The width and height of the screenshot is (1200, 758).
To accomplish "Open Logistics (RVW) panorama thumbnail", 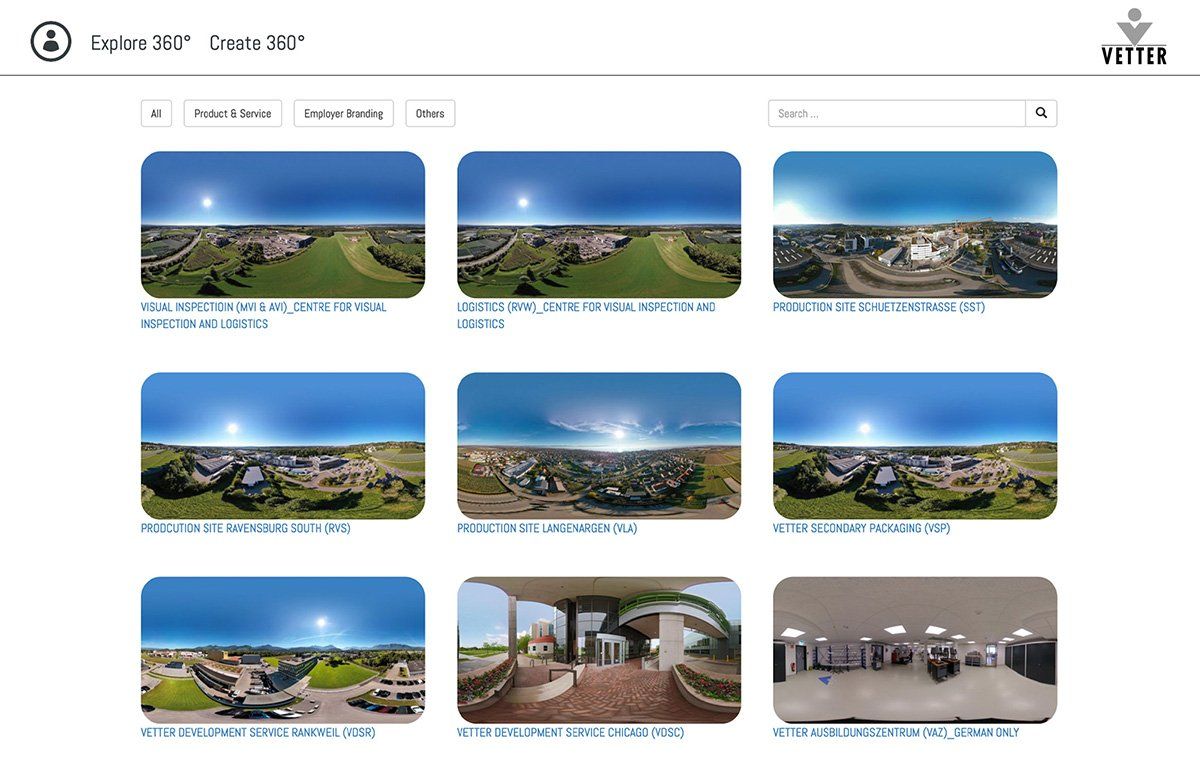I will pyautogui.click(x=599, y=224).
